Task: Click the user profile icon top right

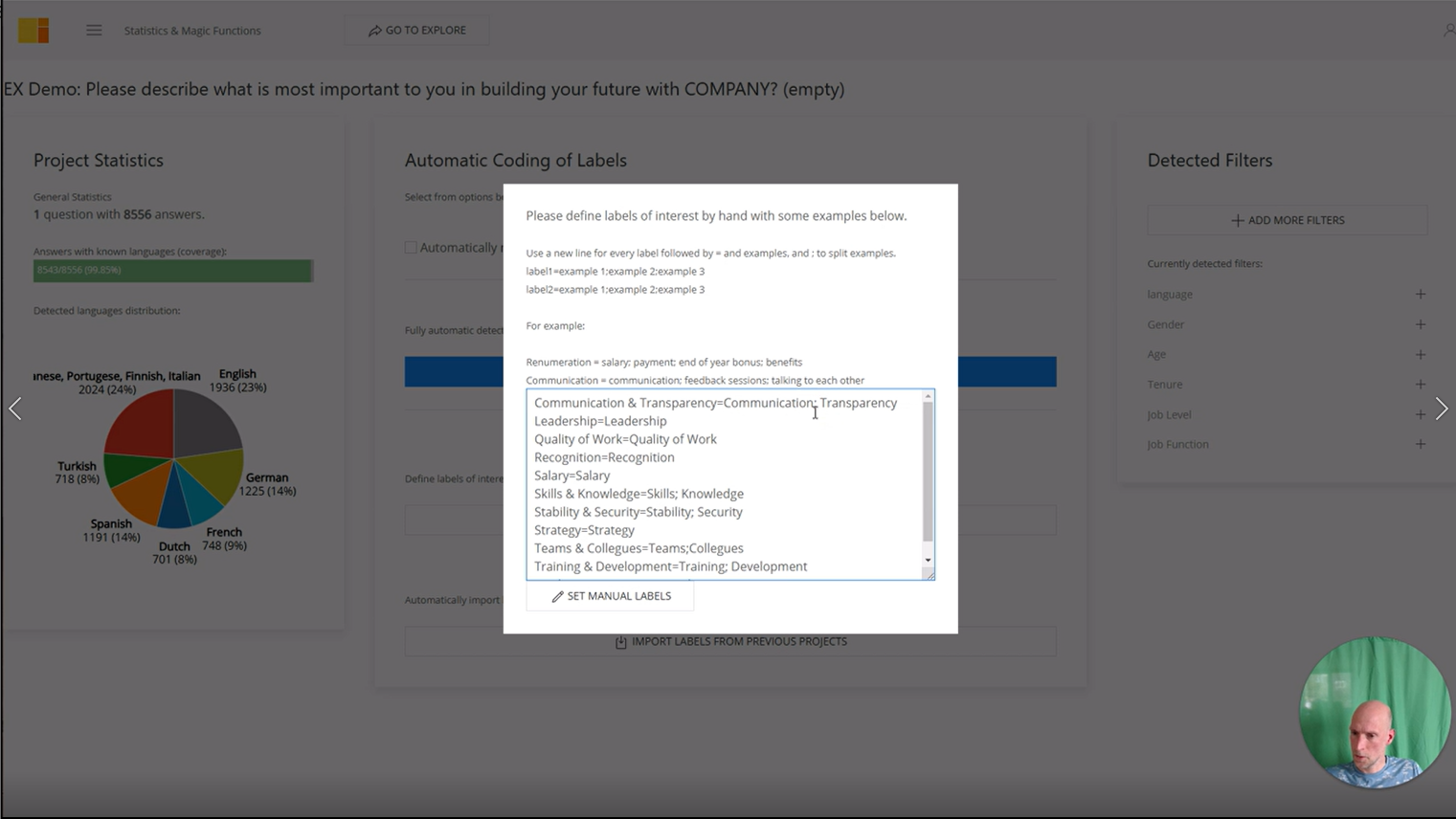Action: [x=1448, y=30]
